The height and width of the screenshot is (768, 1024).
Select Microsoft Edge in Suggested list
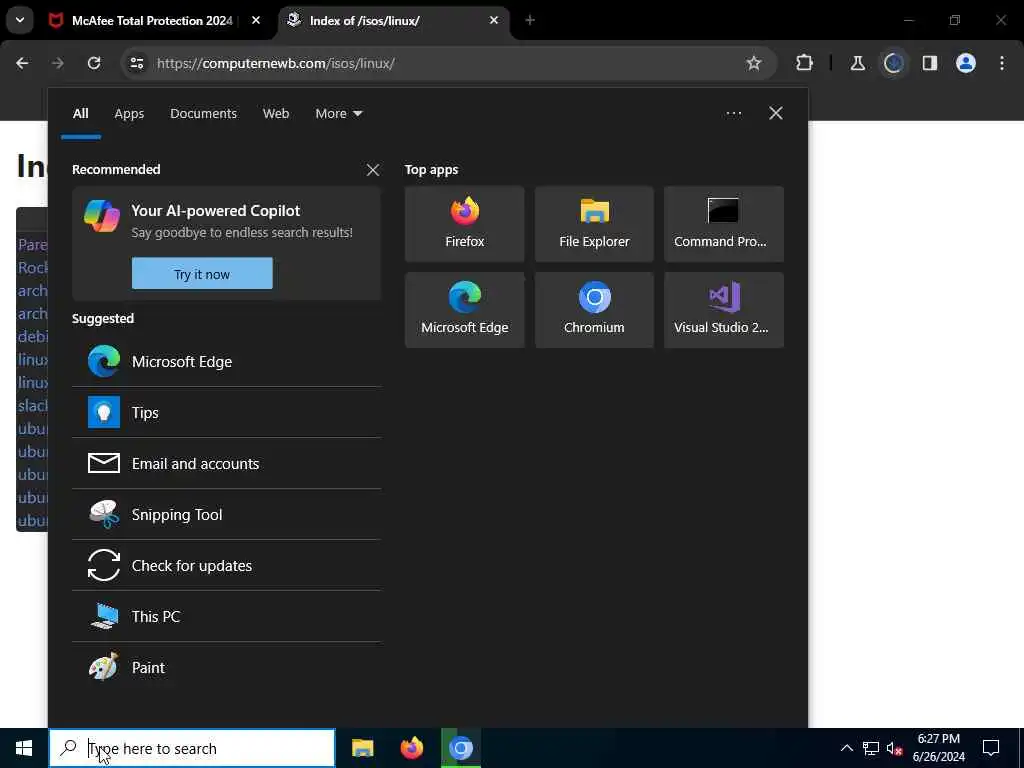[x=226, y=361]
